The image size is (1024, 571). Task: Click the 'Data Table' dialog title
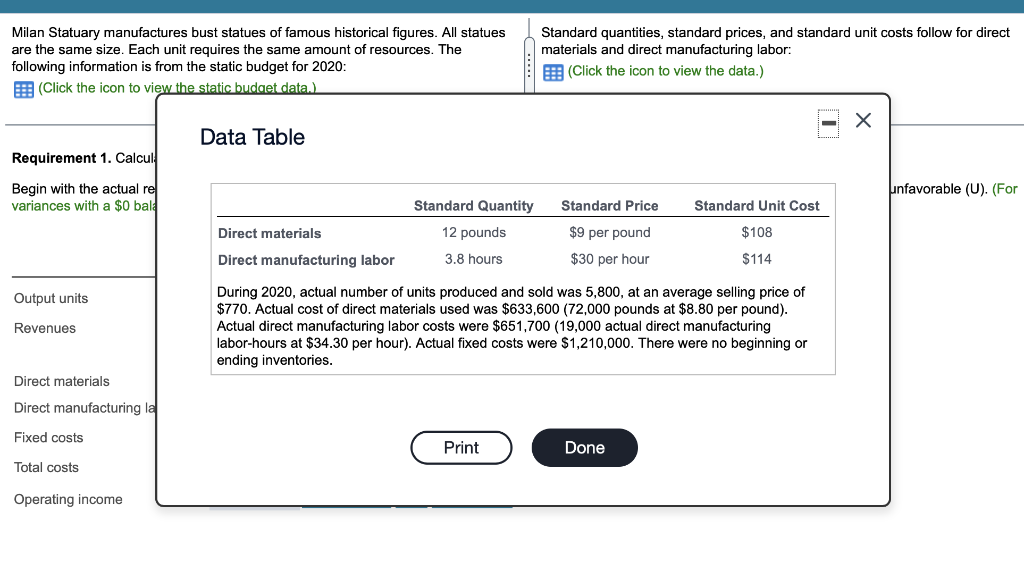coord(252,137)
